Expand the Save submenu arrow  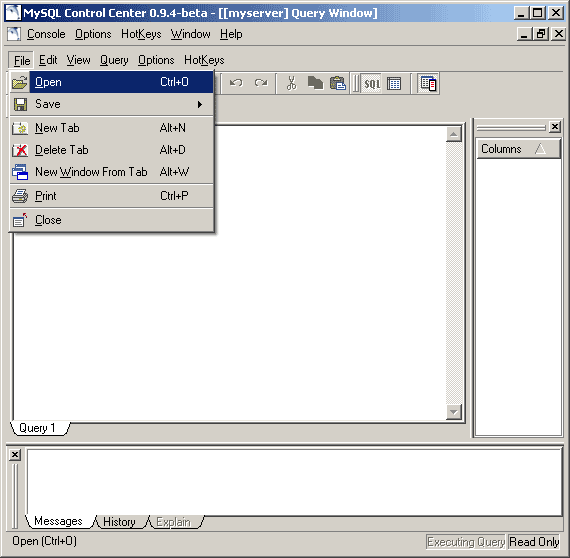[x=200, y=105]
